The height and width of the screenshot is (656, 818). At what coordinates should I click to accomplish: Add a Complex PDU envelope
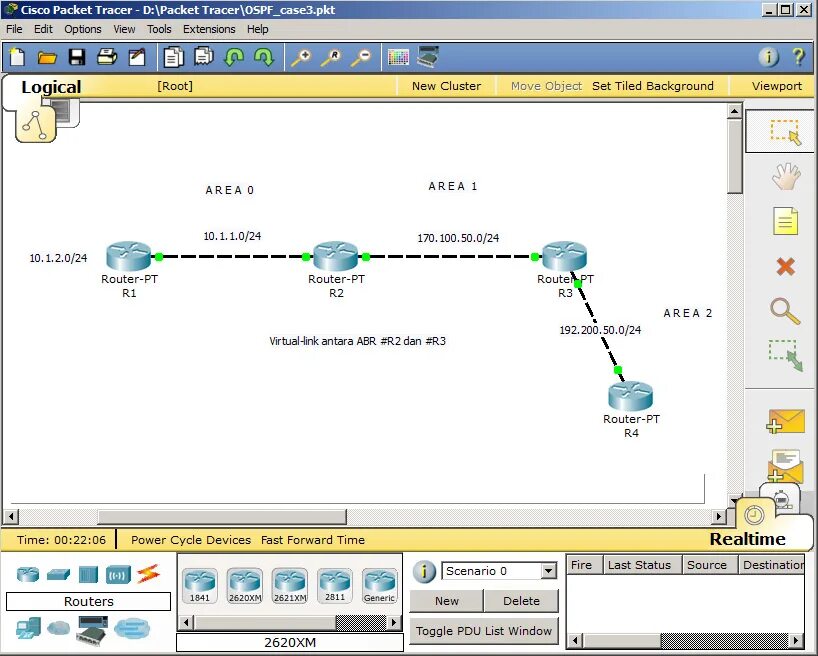coord(786,466)
